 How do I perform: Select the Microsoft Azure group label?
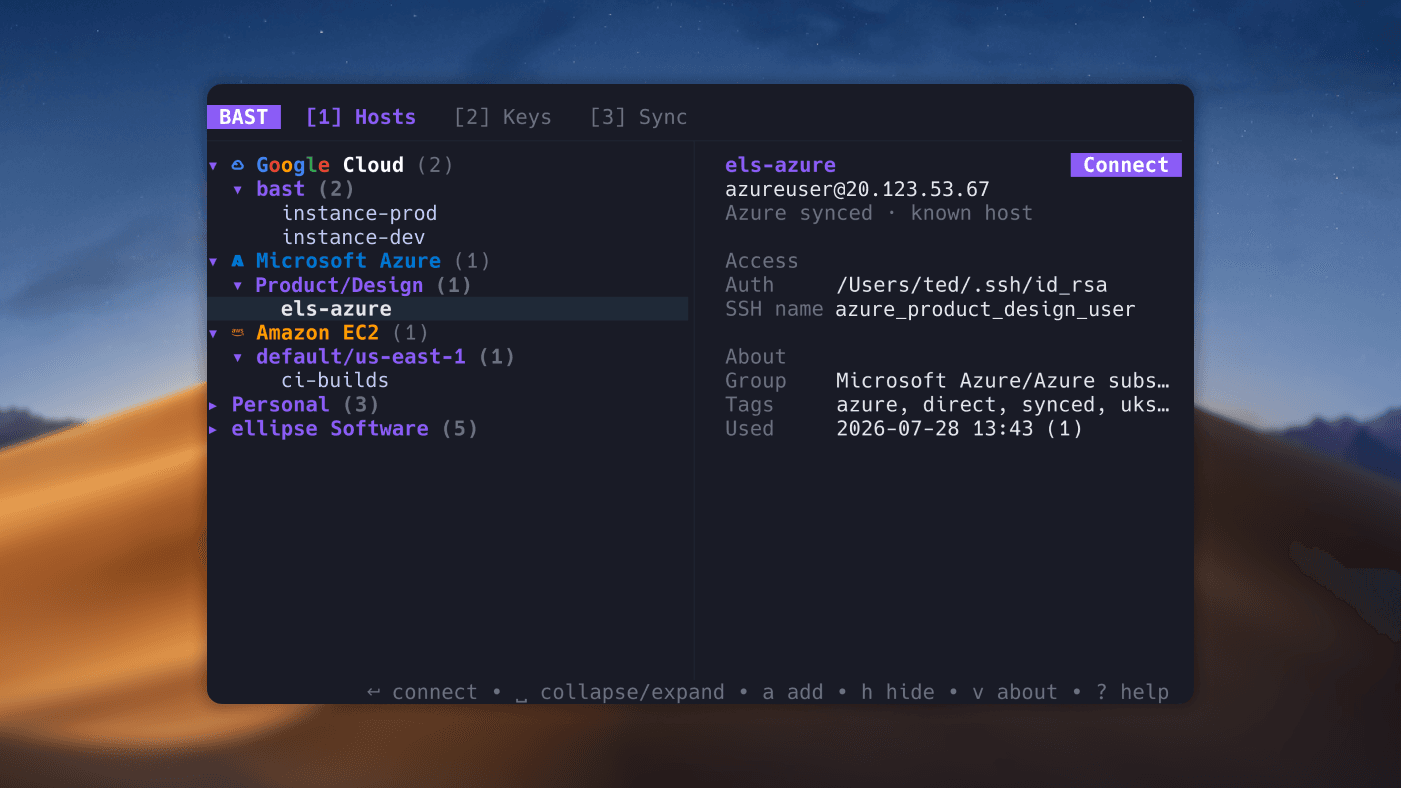click(x=348, y=261)
